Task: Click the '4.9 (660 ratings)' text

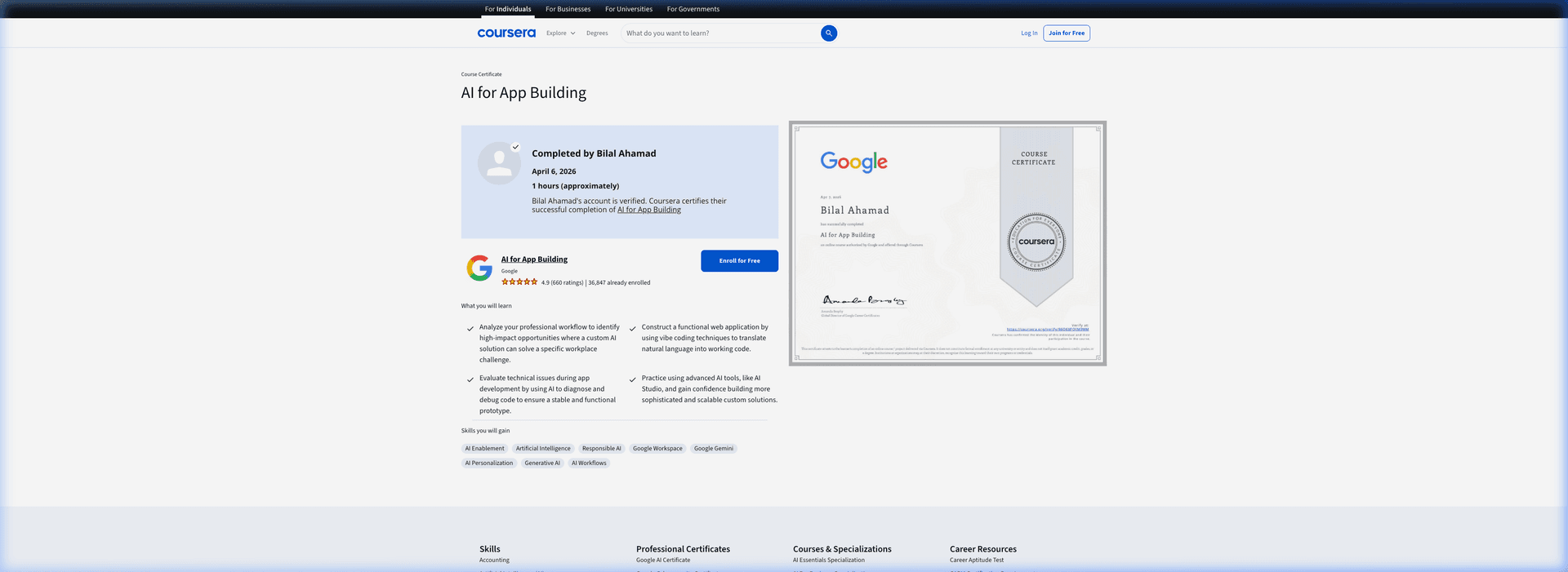Action: click(562, 283)
